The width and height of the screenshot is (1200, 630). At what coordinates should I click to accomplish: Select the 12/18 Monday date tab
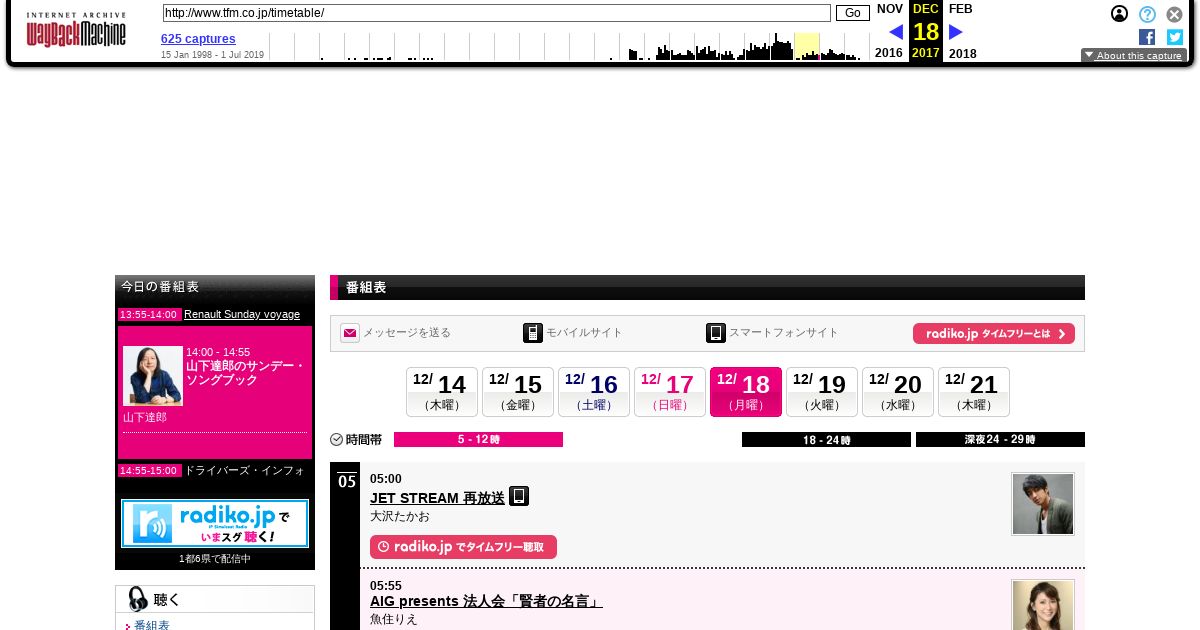click(x=746, y=392)
